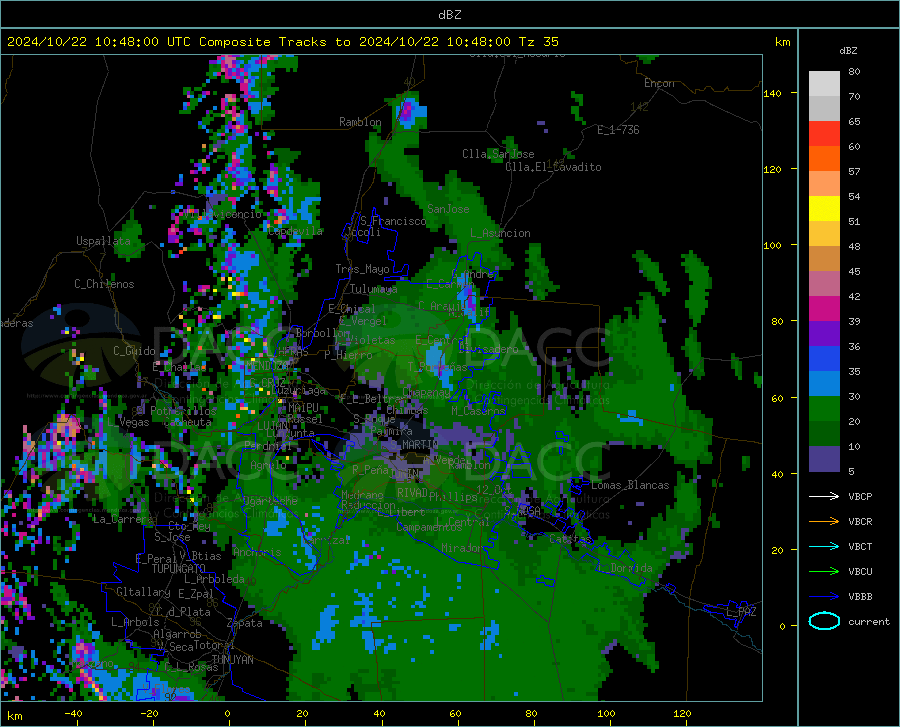Click the 'L_PAZ' map label
900x727 pixels.
pyautogui.click(x=741, y=612)
